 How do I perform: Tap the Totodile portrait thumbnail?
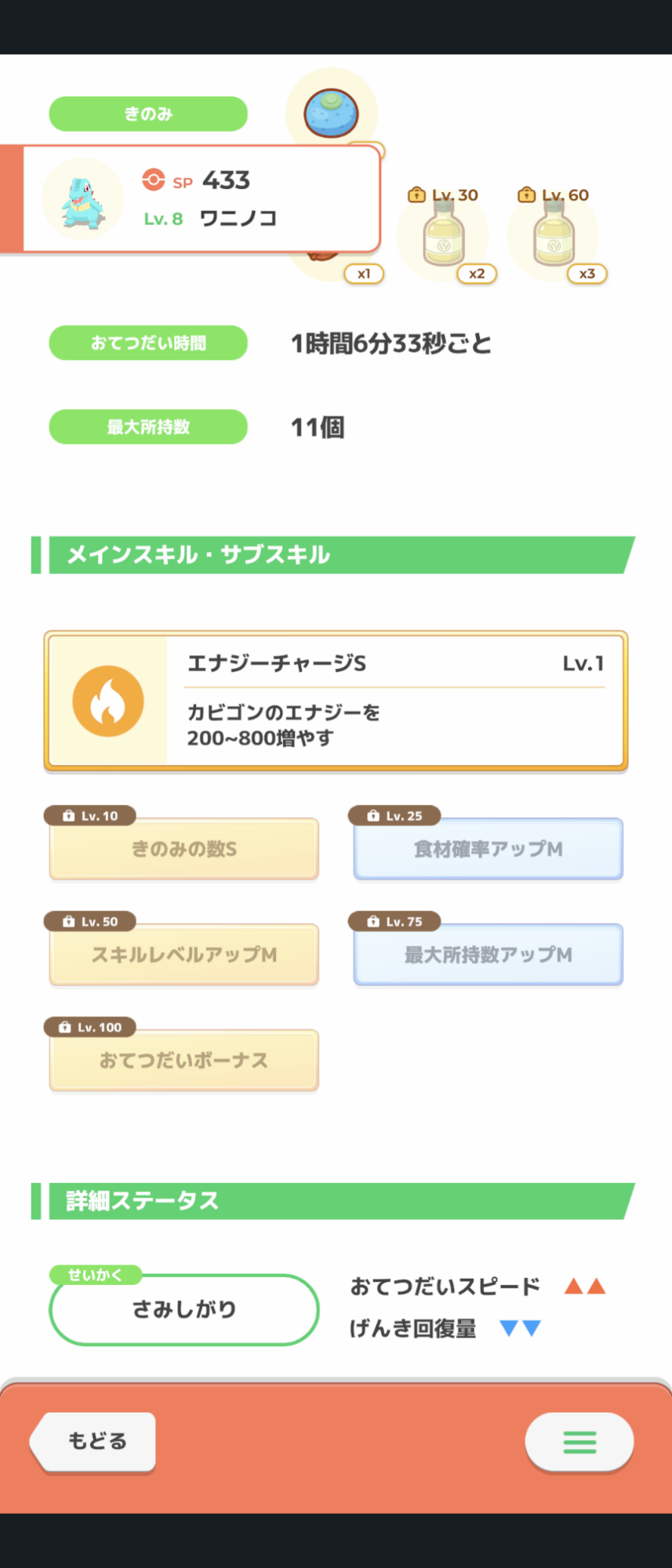pyautogui.click(x=82, y=199)
